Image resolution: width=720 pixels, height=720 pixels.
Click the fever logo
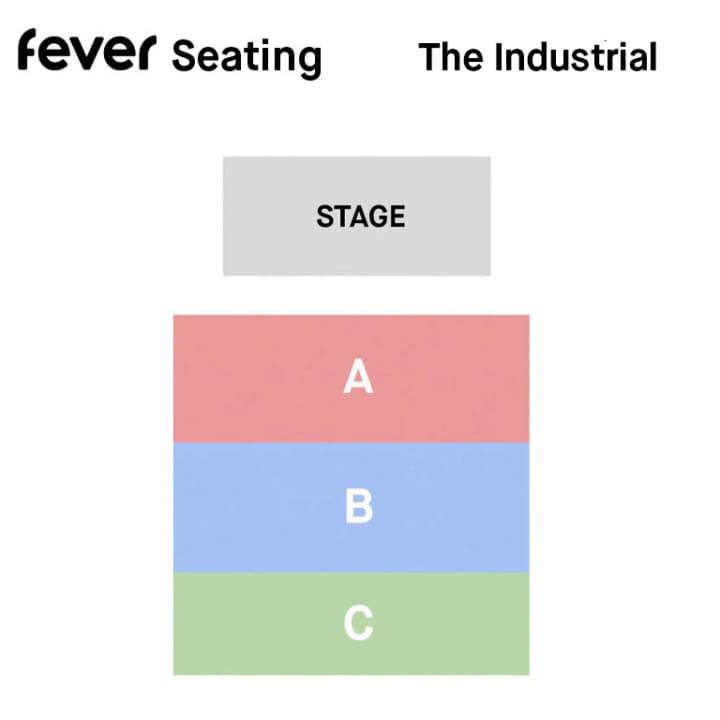click(87, 50)
